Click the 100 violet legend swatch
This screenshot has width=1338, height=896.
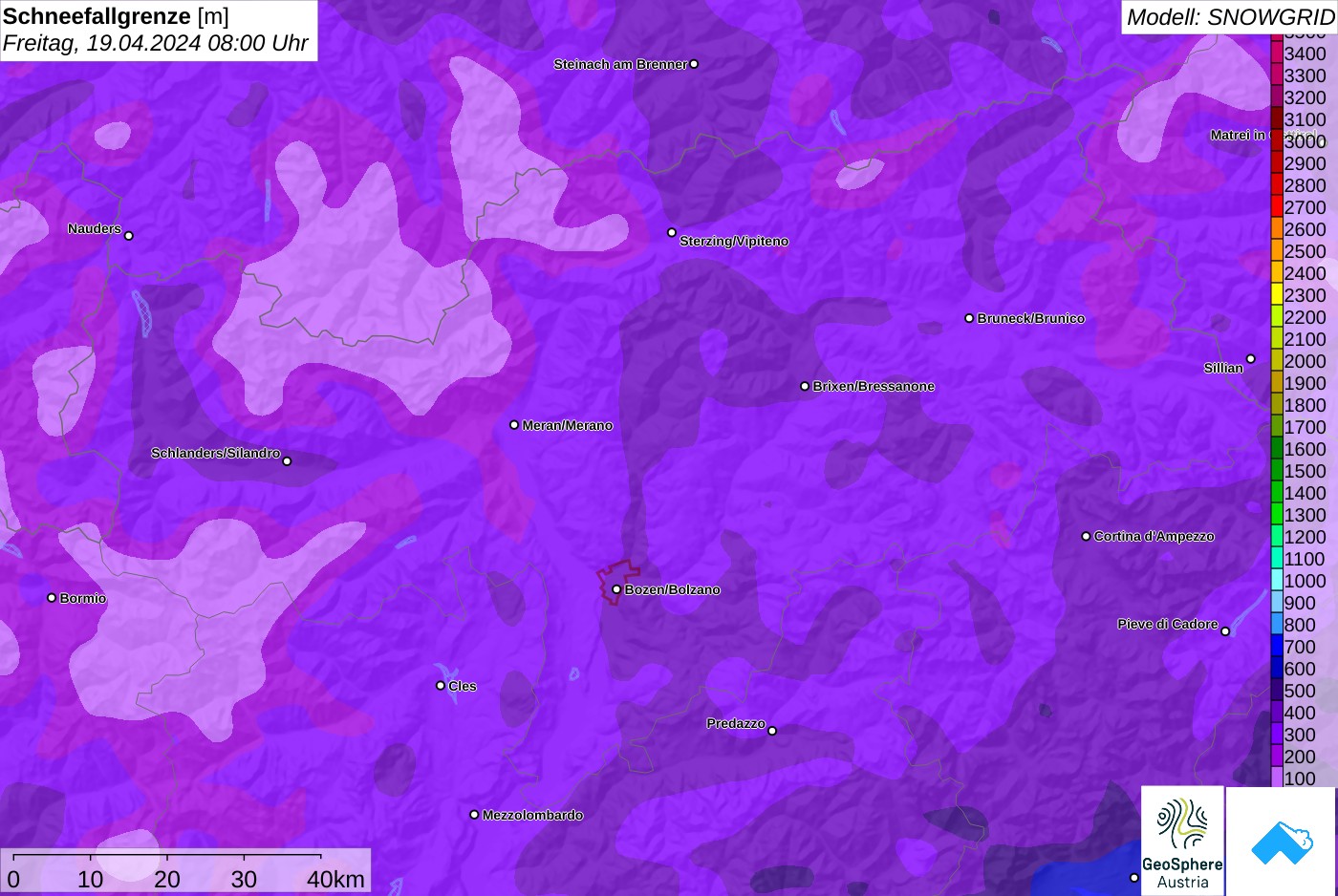(1276, 778)
